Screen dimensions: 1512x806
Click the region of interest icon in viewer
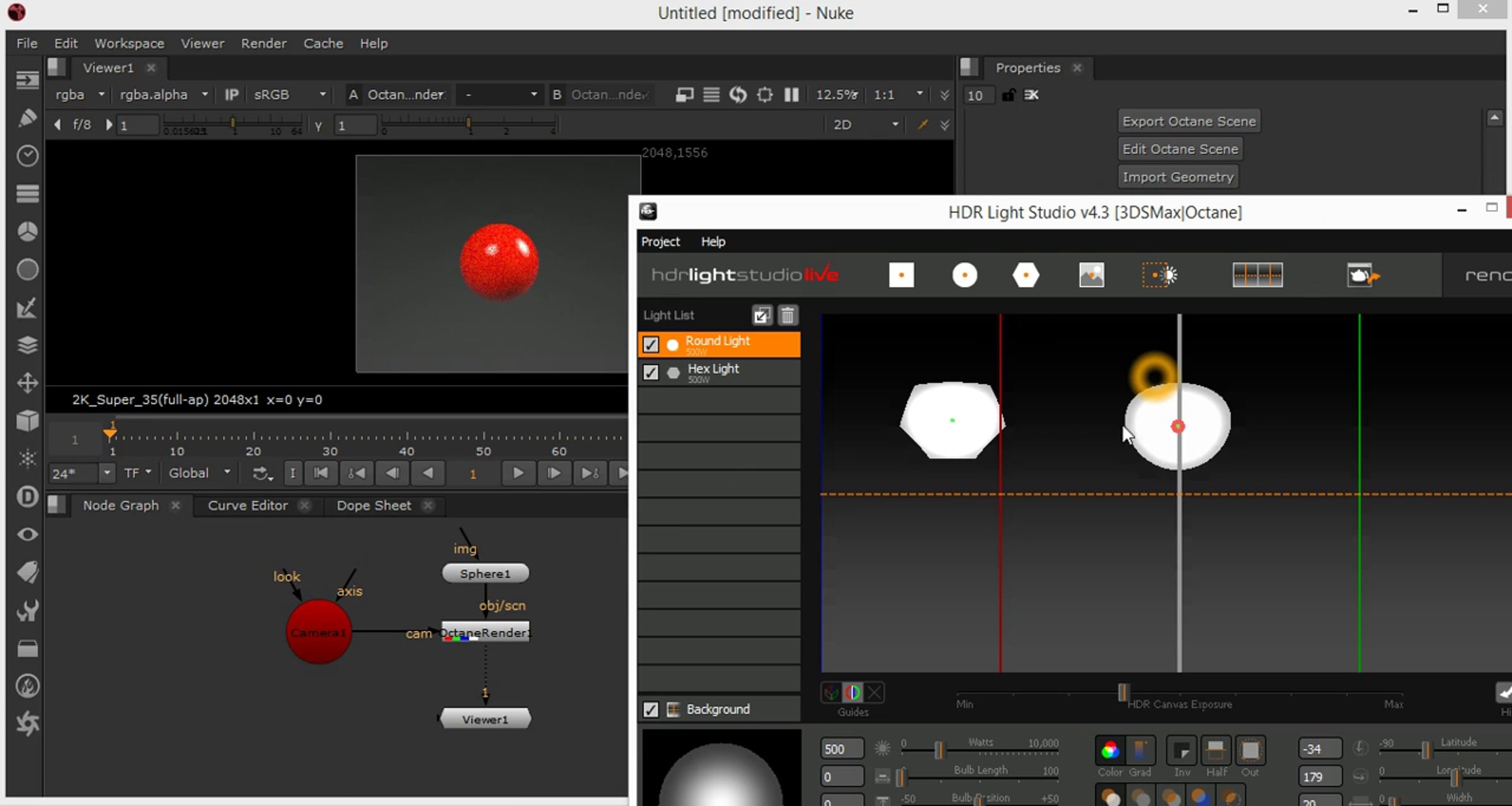(764, 95)
